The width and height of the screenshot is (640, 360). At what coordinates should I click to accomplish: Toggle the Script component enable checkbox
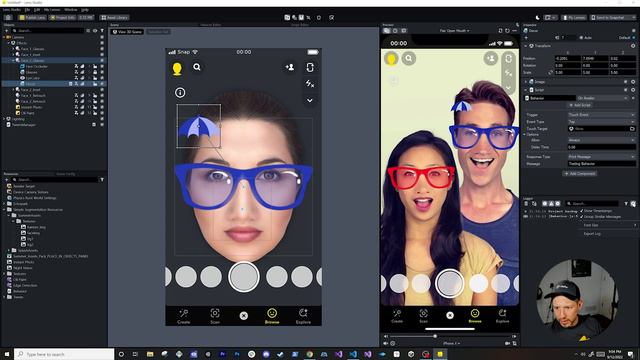click(x=625, y=90)
